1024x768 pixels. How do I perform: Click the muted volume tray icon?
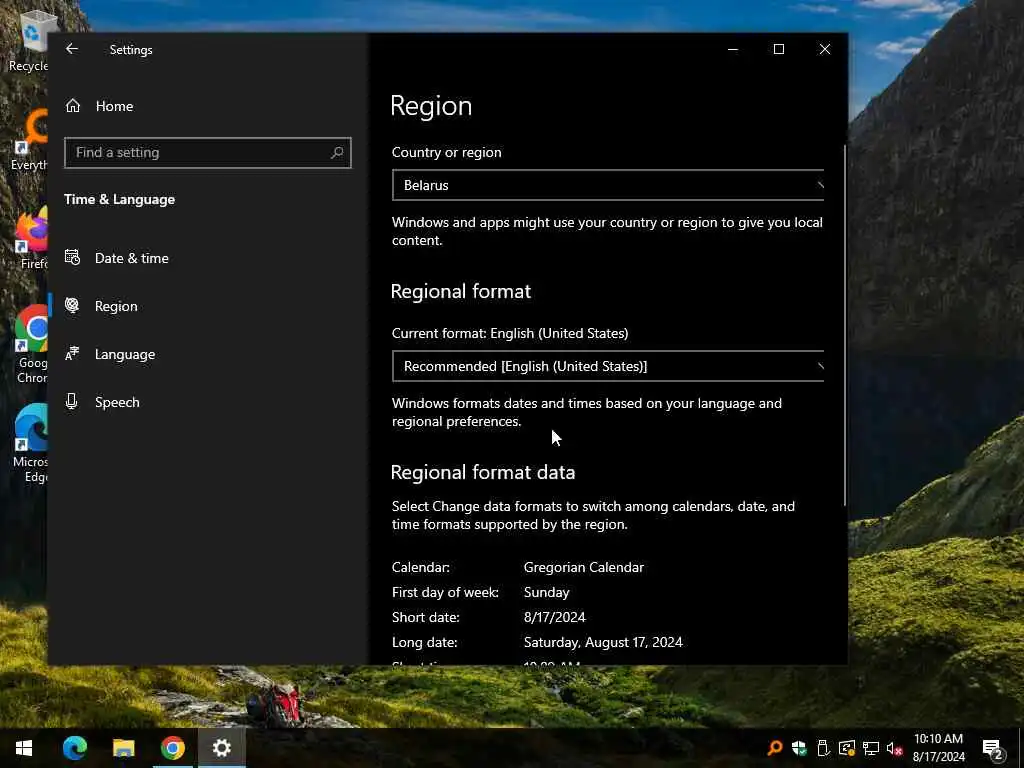point(895,748)
